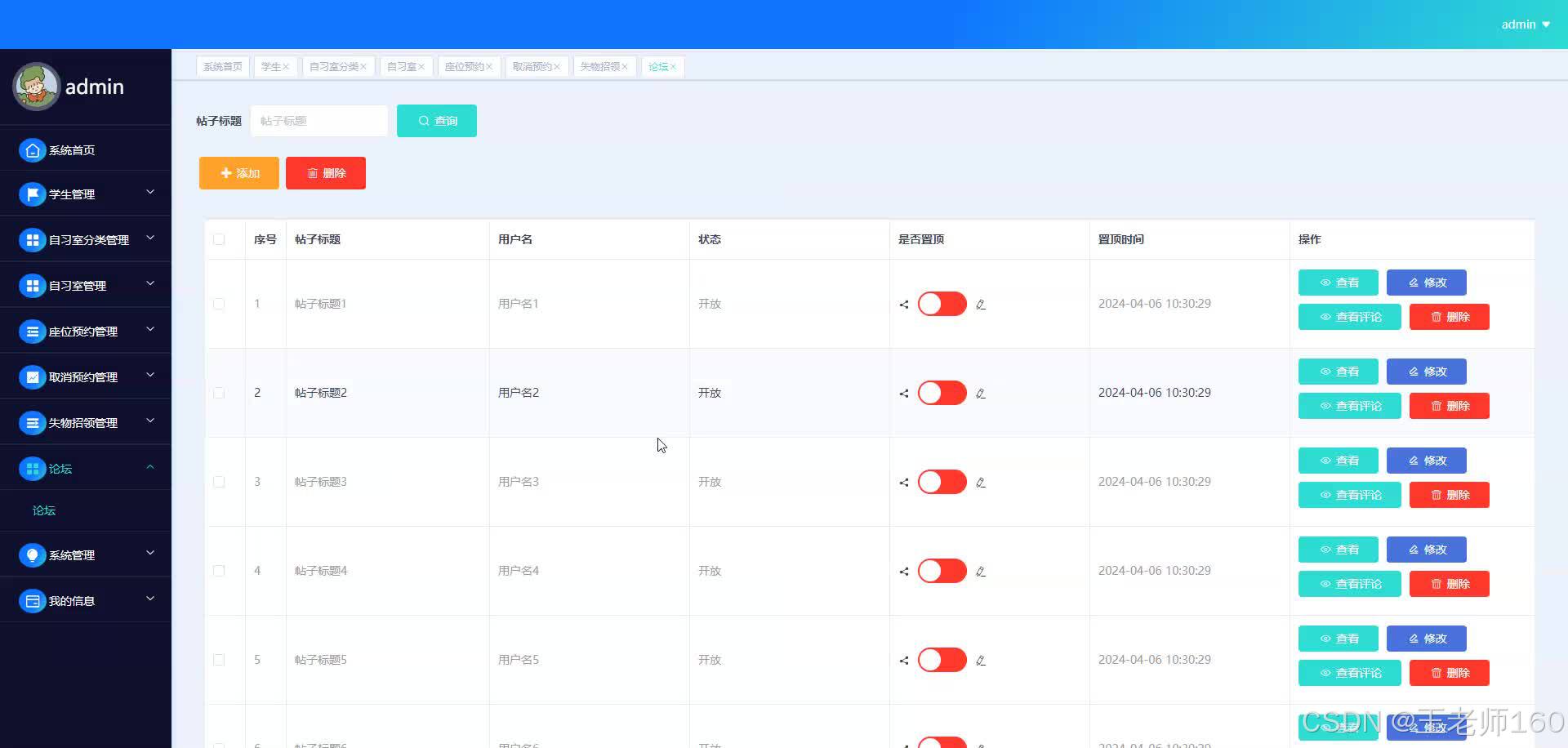The height and width of the screenshot is (748, 1568).
Task: Click the 学生管理 flag icon
Action: click(32, 194)
